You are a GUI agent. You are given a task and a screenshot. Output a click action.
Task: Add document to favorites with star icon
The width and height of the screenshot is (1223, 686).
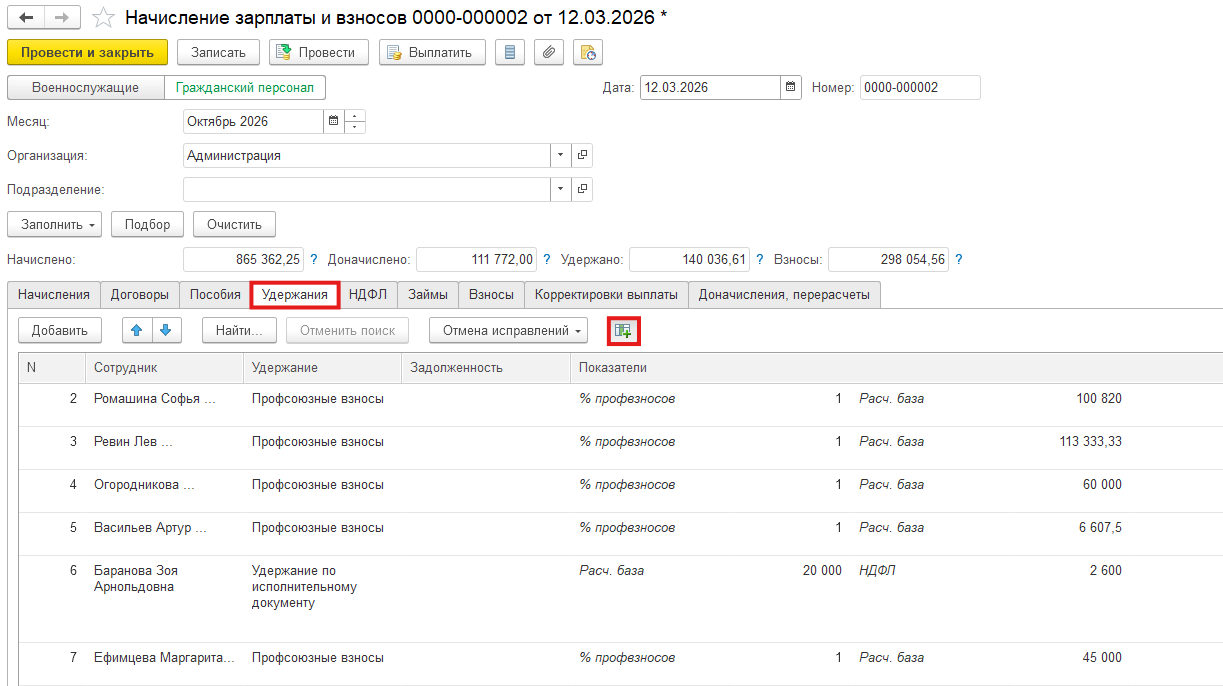[103, 18]
